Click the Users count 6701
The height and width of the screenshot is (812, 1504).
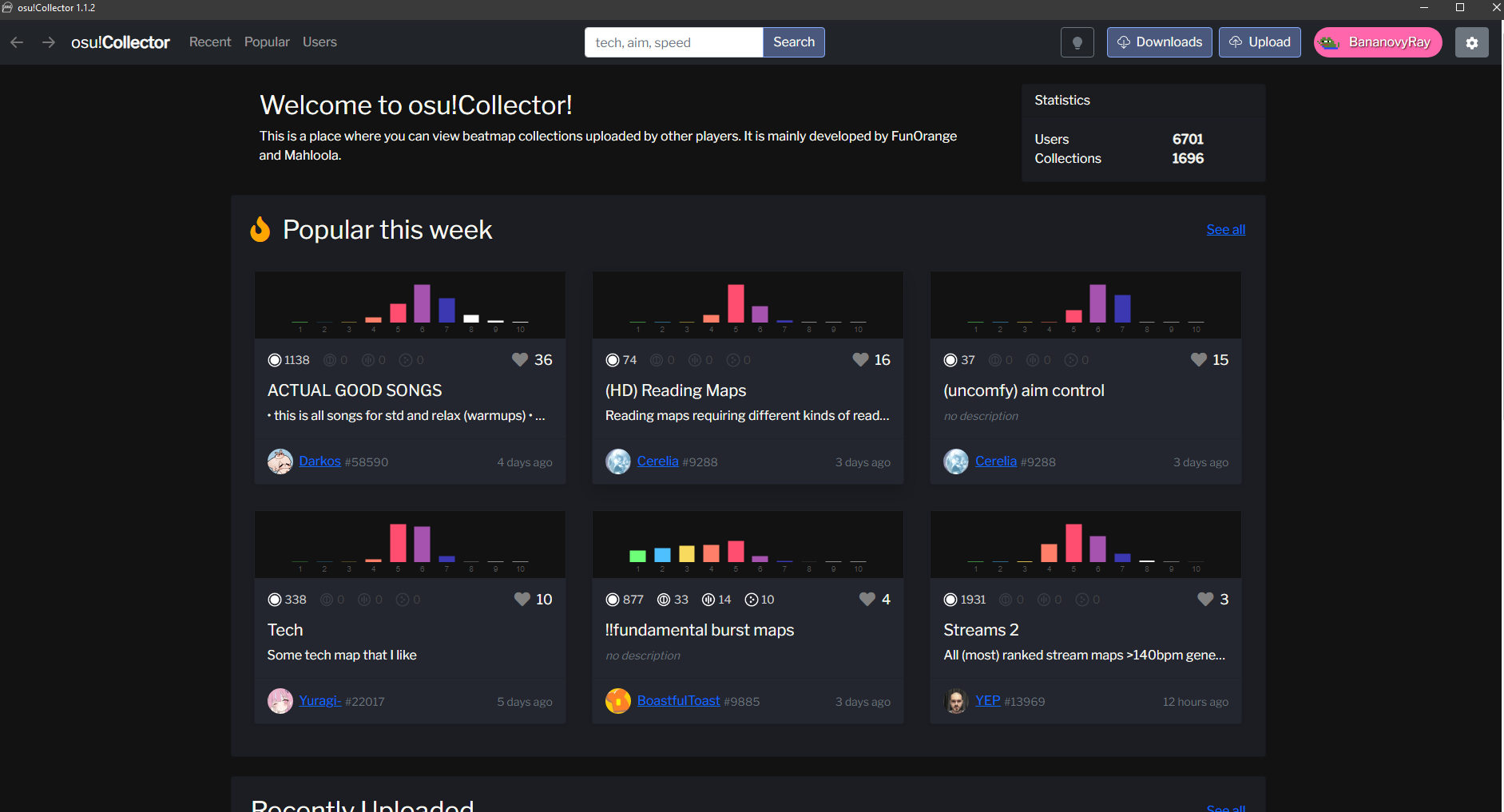(1188, 139)
